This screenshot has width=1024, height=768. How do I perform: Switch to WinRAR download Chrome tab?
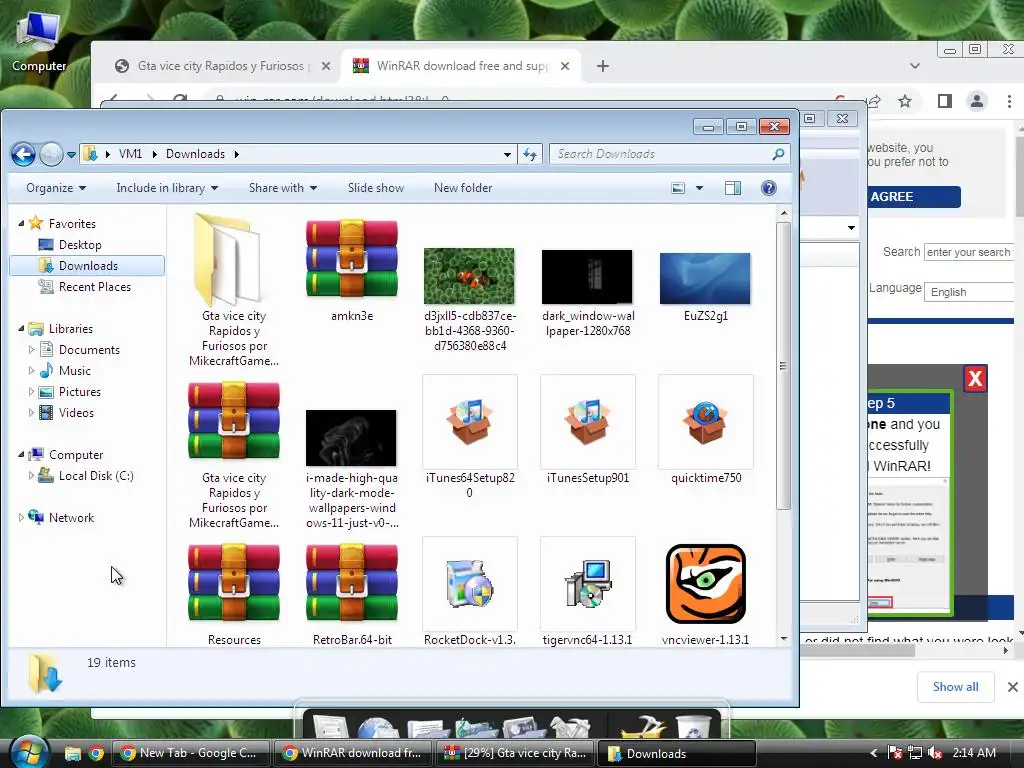pyautogui.click(x=463, y=66)
